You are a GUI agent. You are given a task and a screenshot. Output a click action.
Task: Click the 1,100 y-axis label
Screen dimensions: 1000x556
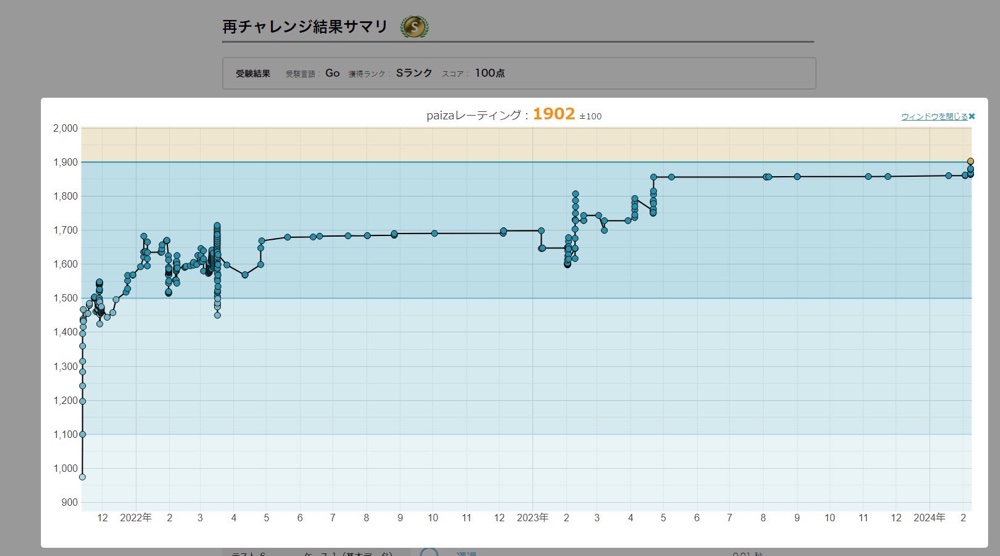(66, 434)
